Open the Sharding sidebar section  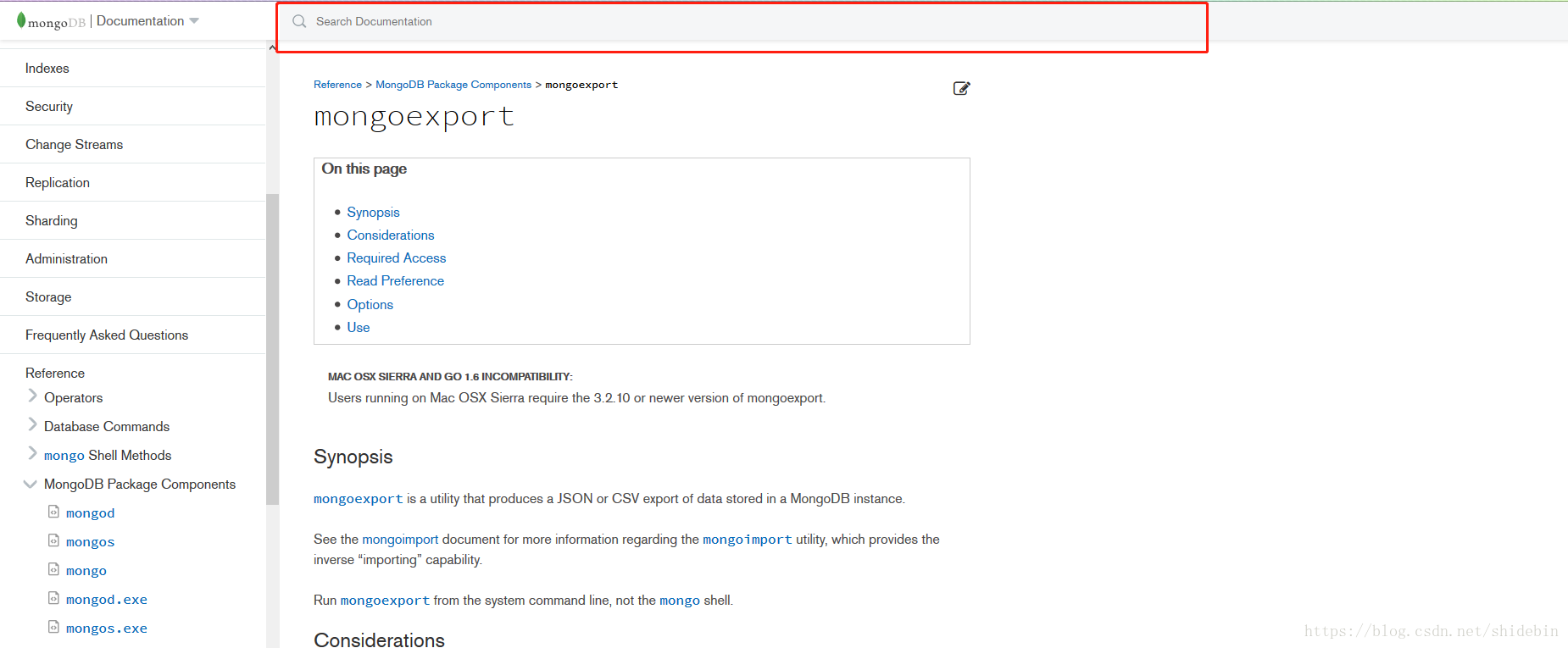tap(51, 221)
